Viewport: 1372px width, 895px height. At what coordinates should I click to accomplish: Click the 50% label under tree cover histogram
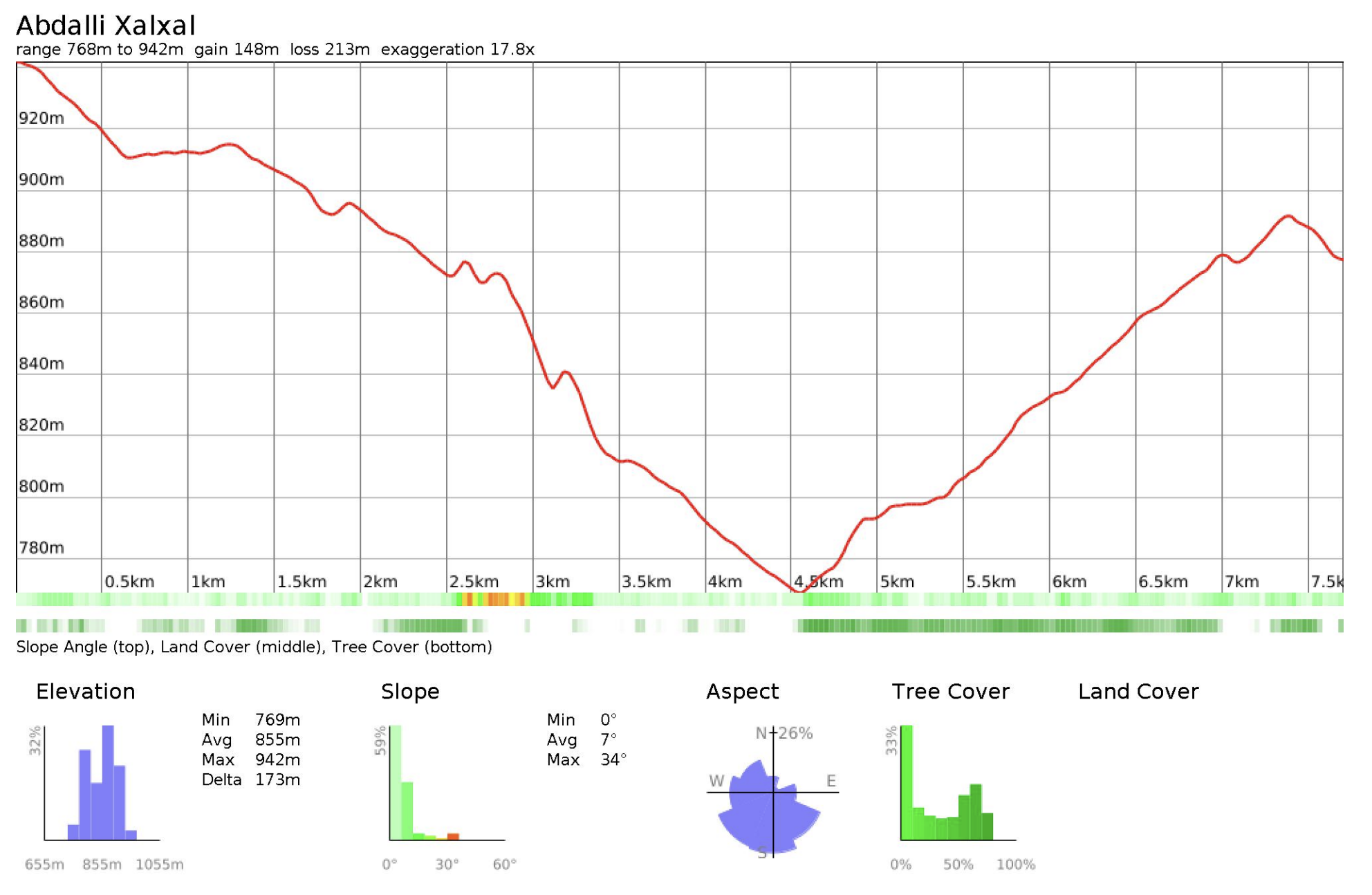958,865
